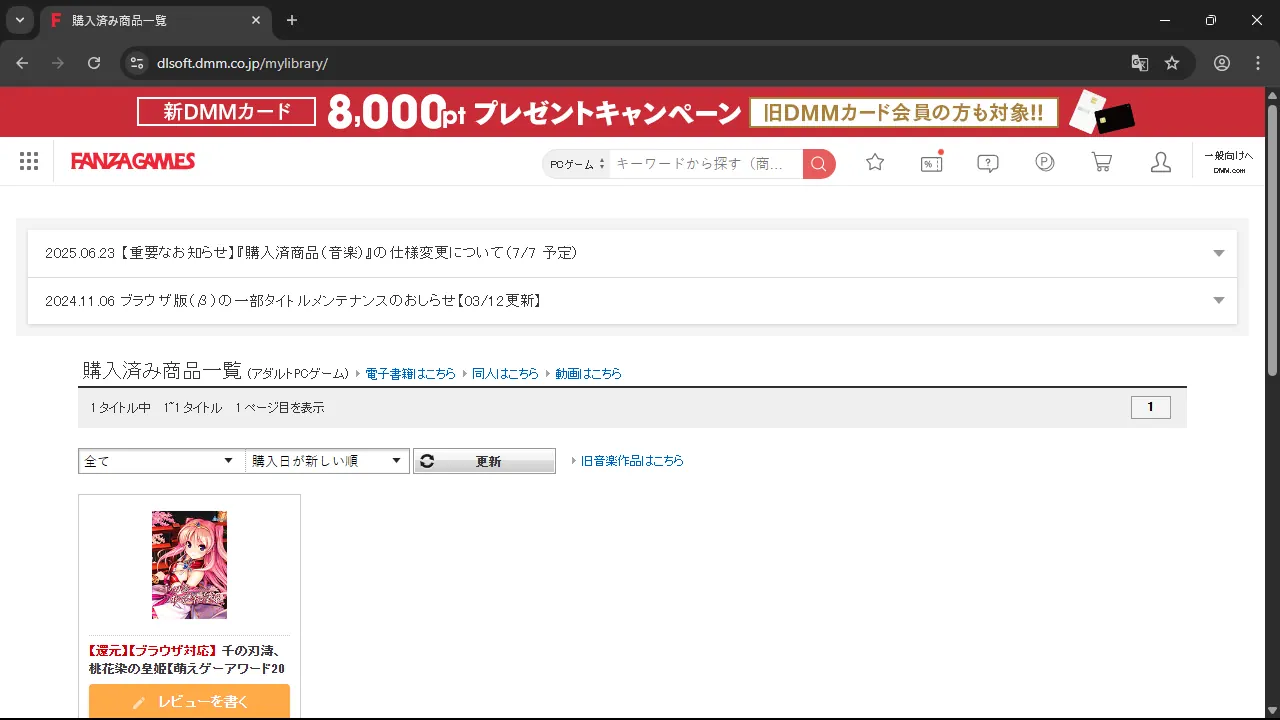This screenshot has height=720, width=1280.
Task: Open the points P icon
Action: pyautogui.click(x=1045, y=162)
